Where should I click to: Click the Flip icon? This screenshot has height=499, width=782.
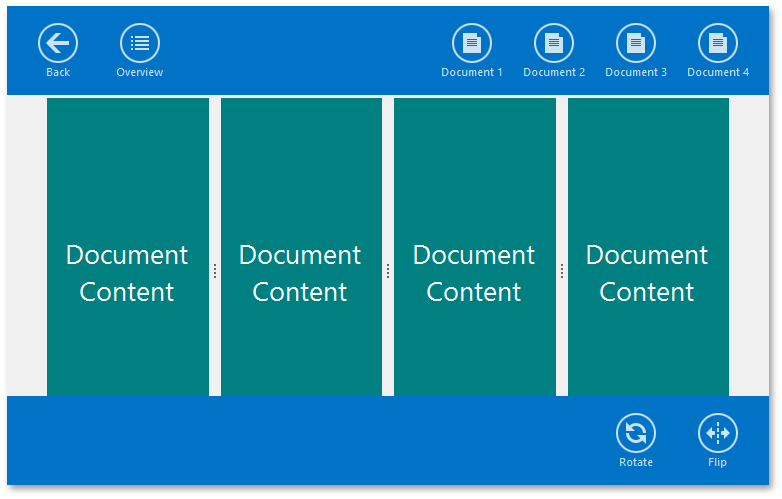pos(718,433)
